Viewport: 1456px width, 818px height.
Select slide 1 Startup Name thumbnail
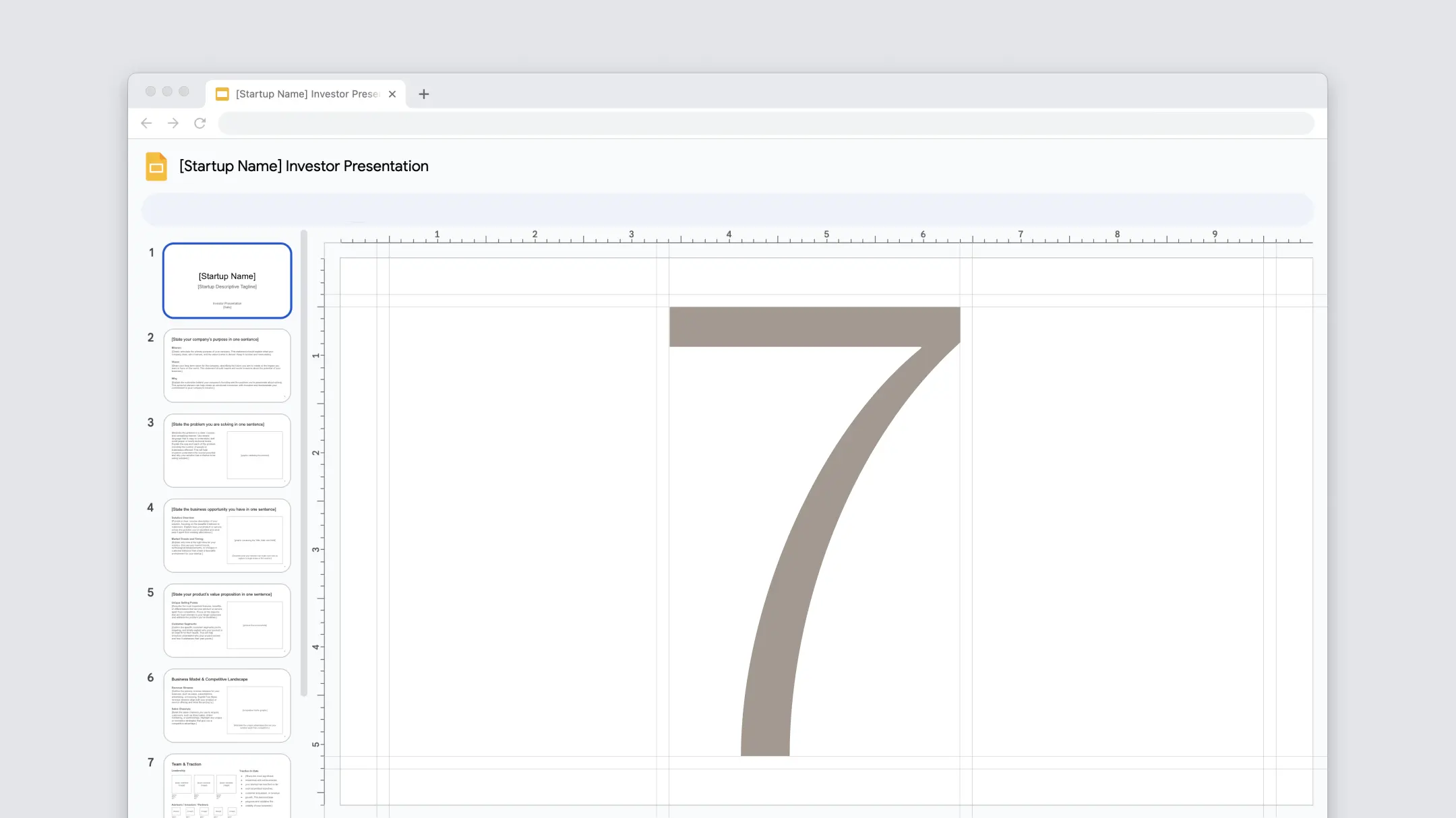227,280
